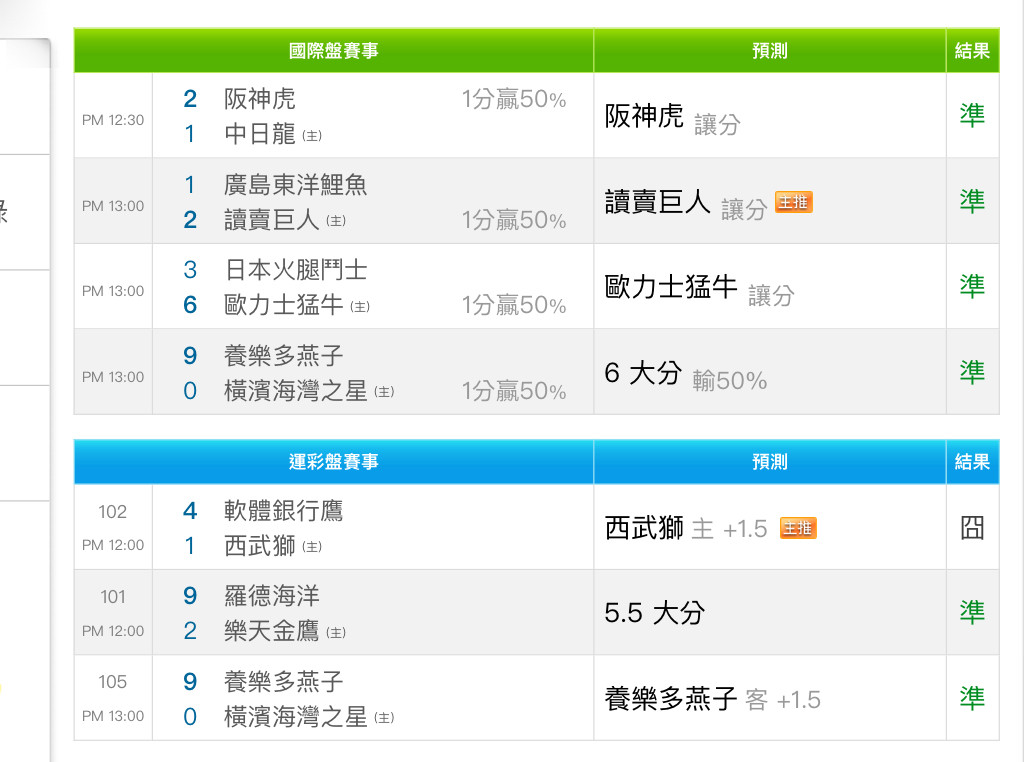
Task: Click the 準 result for the 阪神虎 prediction
Action: click(972, 116)
